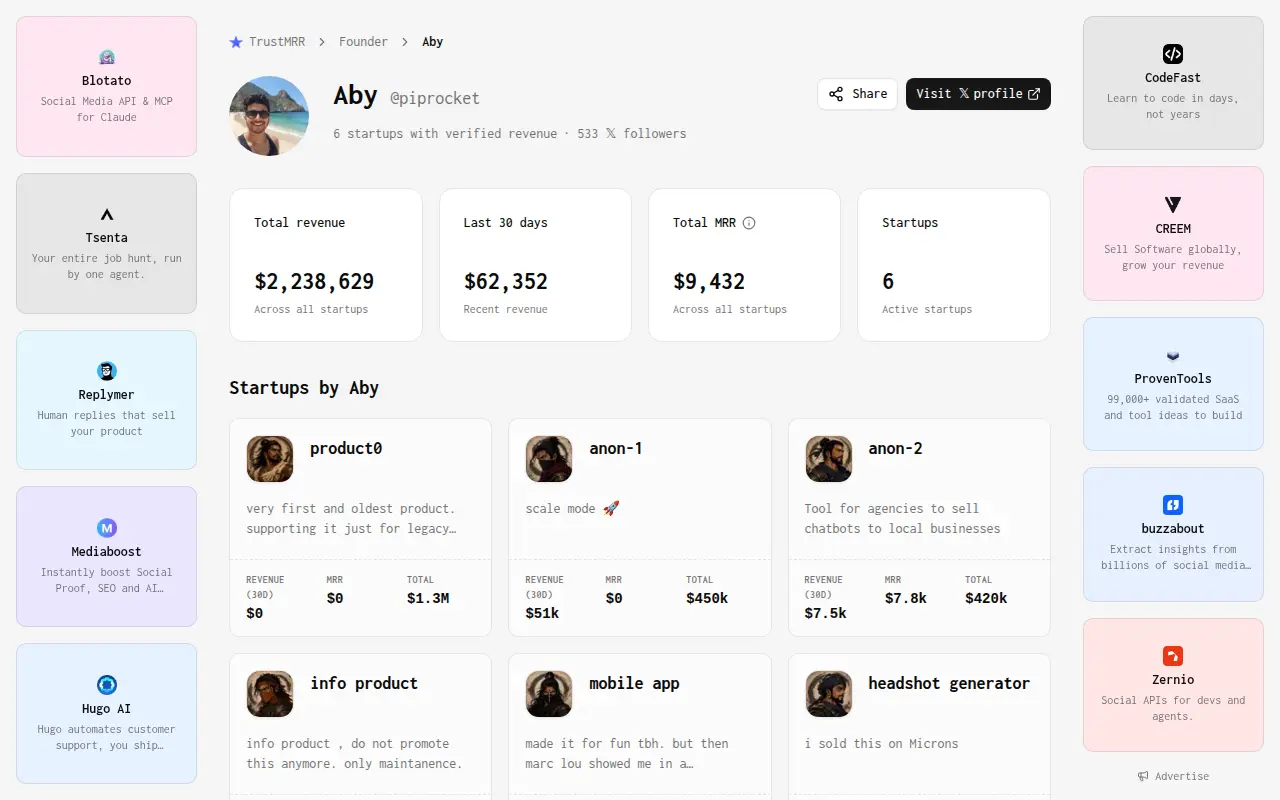Screen dimensions: 1280x800
Task: Open the info product startup card
Action: pyautogui.click(x=360, y=726)
